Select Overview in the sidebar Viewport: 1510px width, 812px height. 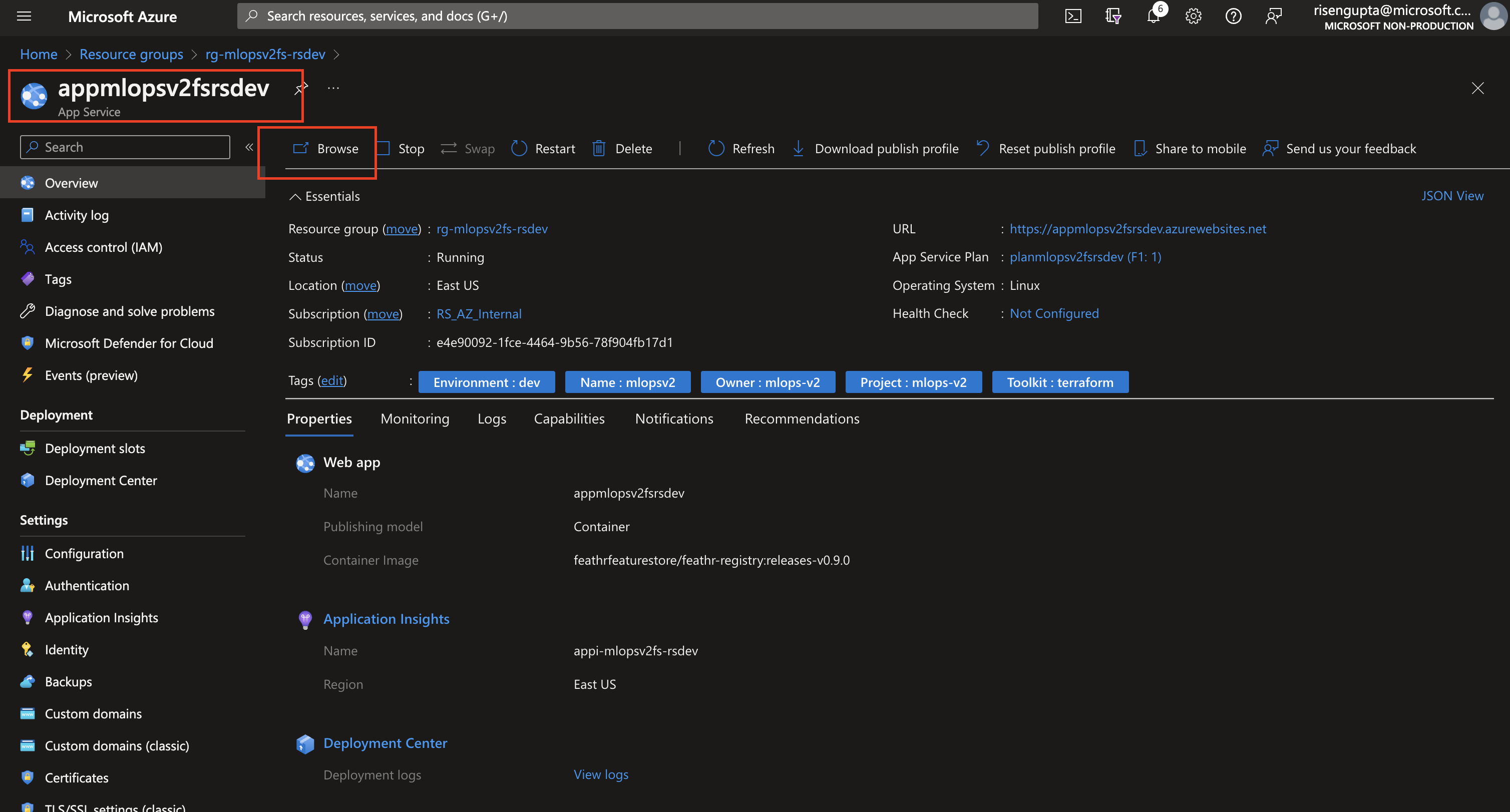click(133, 183)
